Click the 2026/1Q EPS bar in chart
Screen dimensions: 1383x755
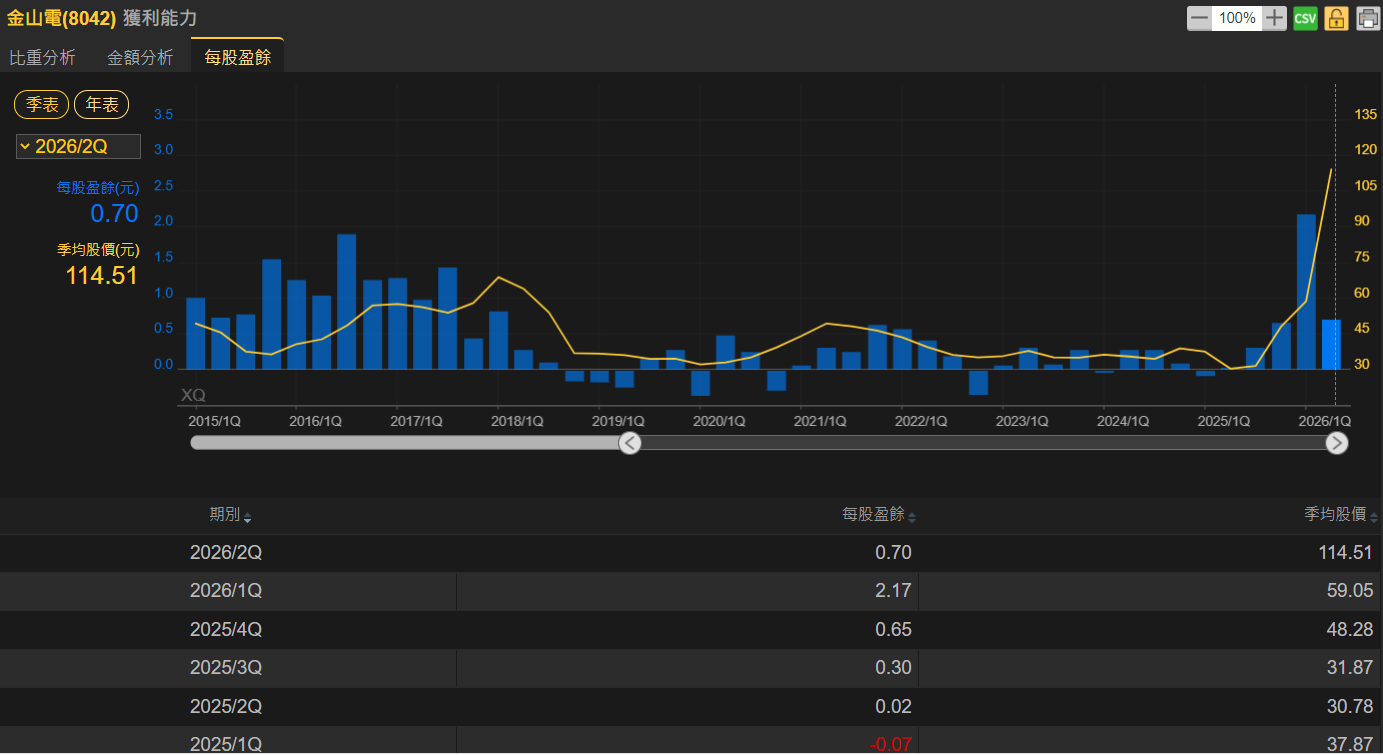tap(1306, 292)
